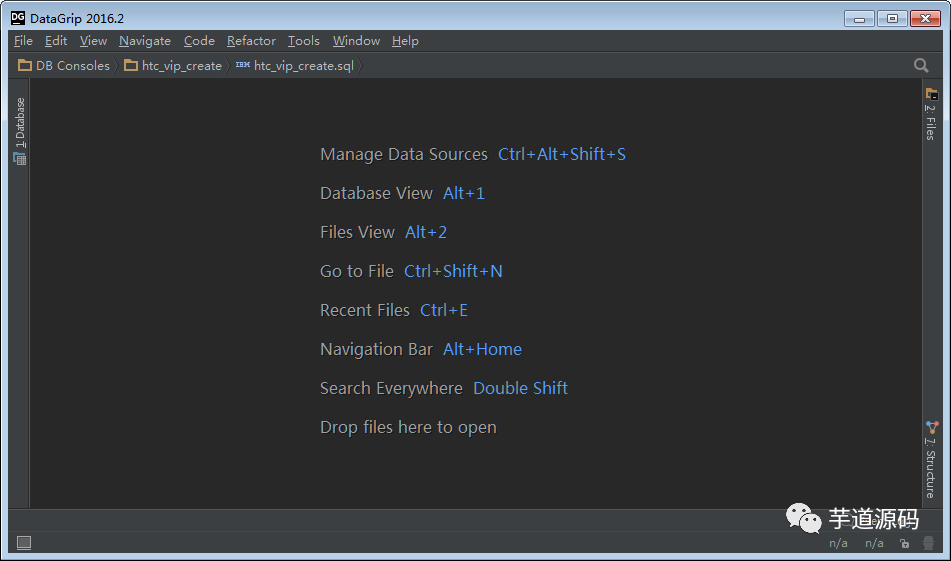This screenshot has width=951, height=561.
Task: Open the File menu
Action: pyautogui.click(x=24, y=41)
